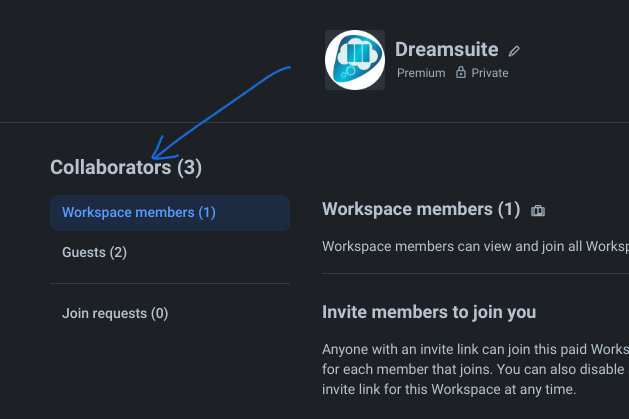Click the Dreamsuite workspace logo

[x=354, y=60]
